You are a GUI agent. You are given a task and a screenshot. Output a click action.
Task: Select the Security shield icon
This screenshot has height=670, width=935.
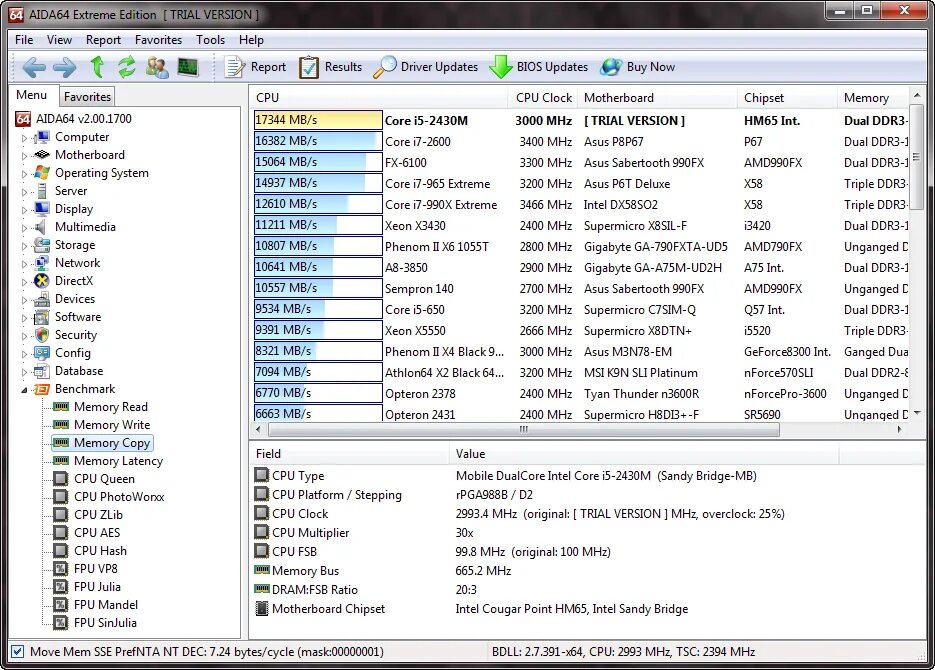coord(42,335)
